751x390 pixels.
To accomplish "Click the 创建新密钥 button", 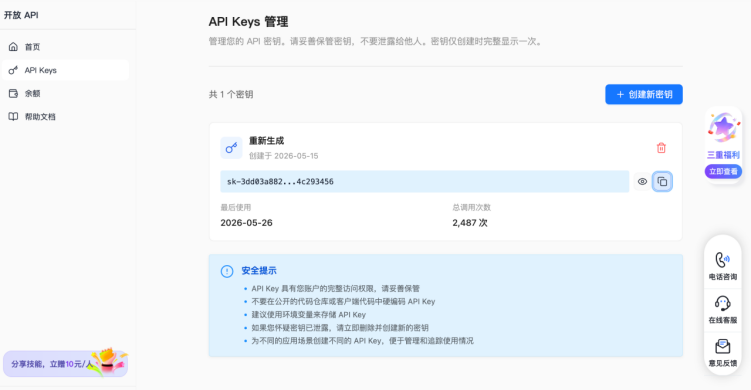I will point(644,94).
